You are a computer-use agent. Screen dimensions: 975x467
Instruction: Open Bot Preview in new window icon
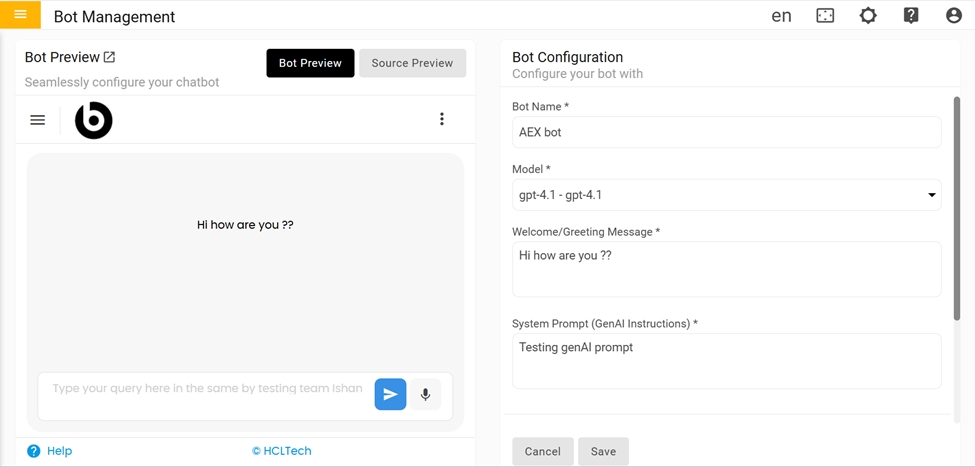point(110,58)
